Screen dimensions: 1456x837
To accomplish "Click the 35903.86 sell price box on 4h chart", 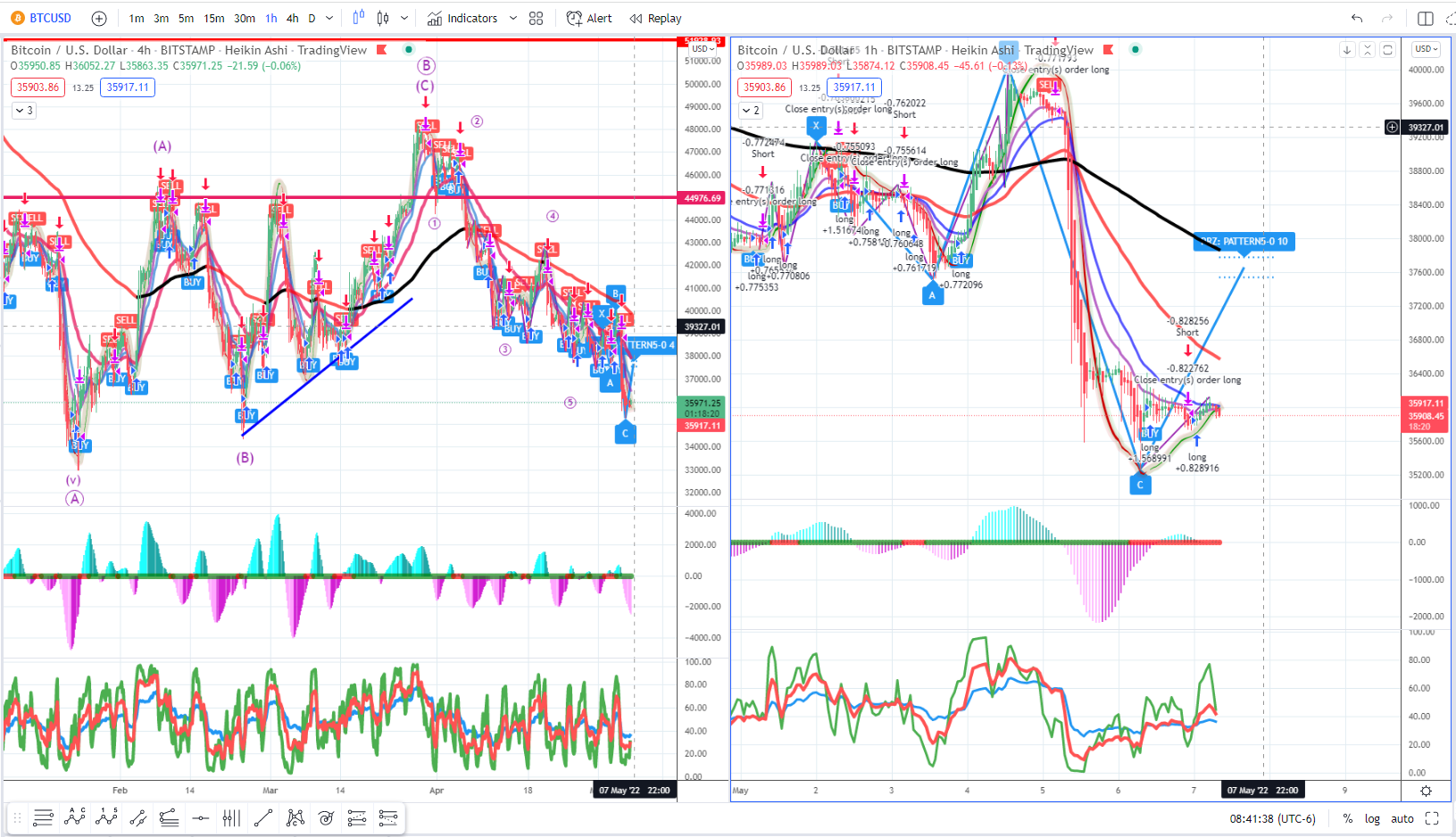I will 37,87.
